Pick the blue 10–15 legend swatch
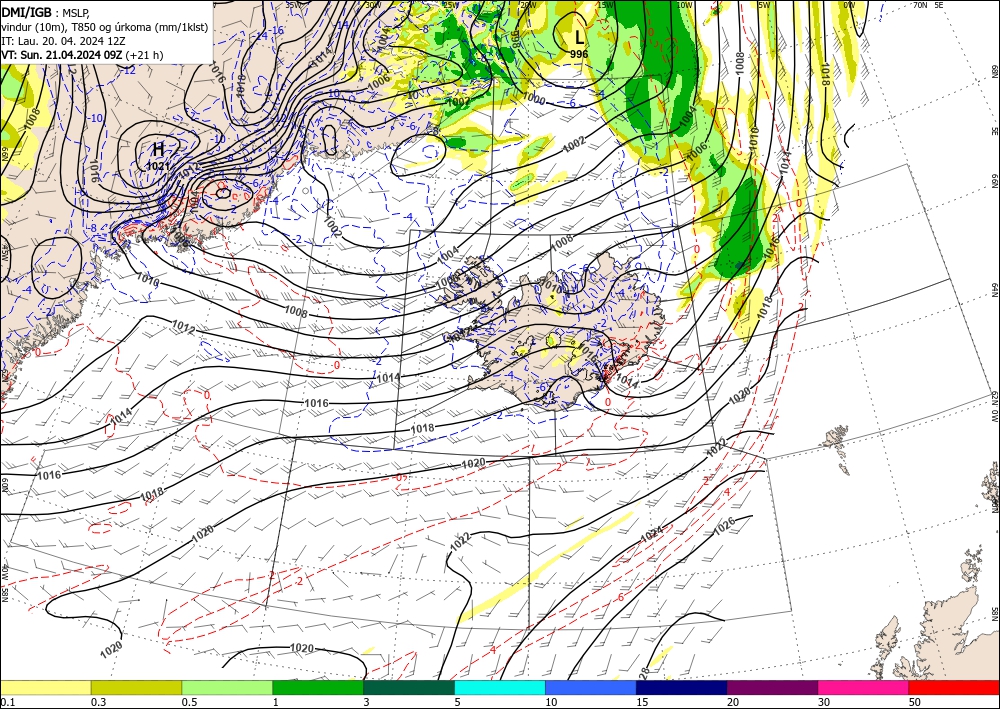1000x709 pixels. click(591, 687)
